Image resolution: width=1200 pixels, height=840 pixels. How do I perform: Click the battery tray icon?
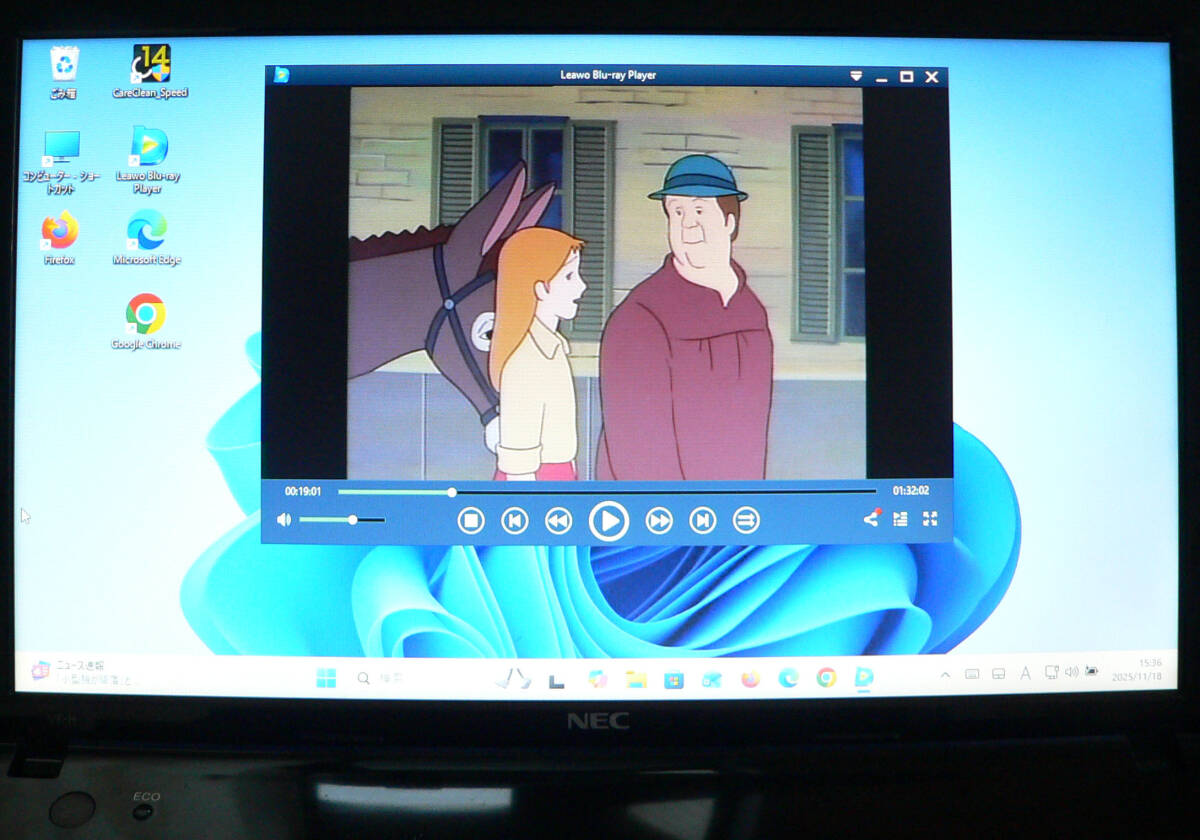coord(1091,670)
